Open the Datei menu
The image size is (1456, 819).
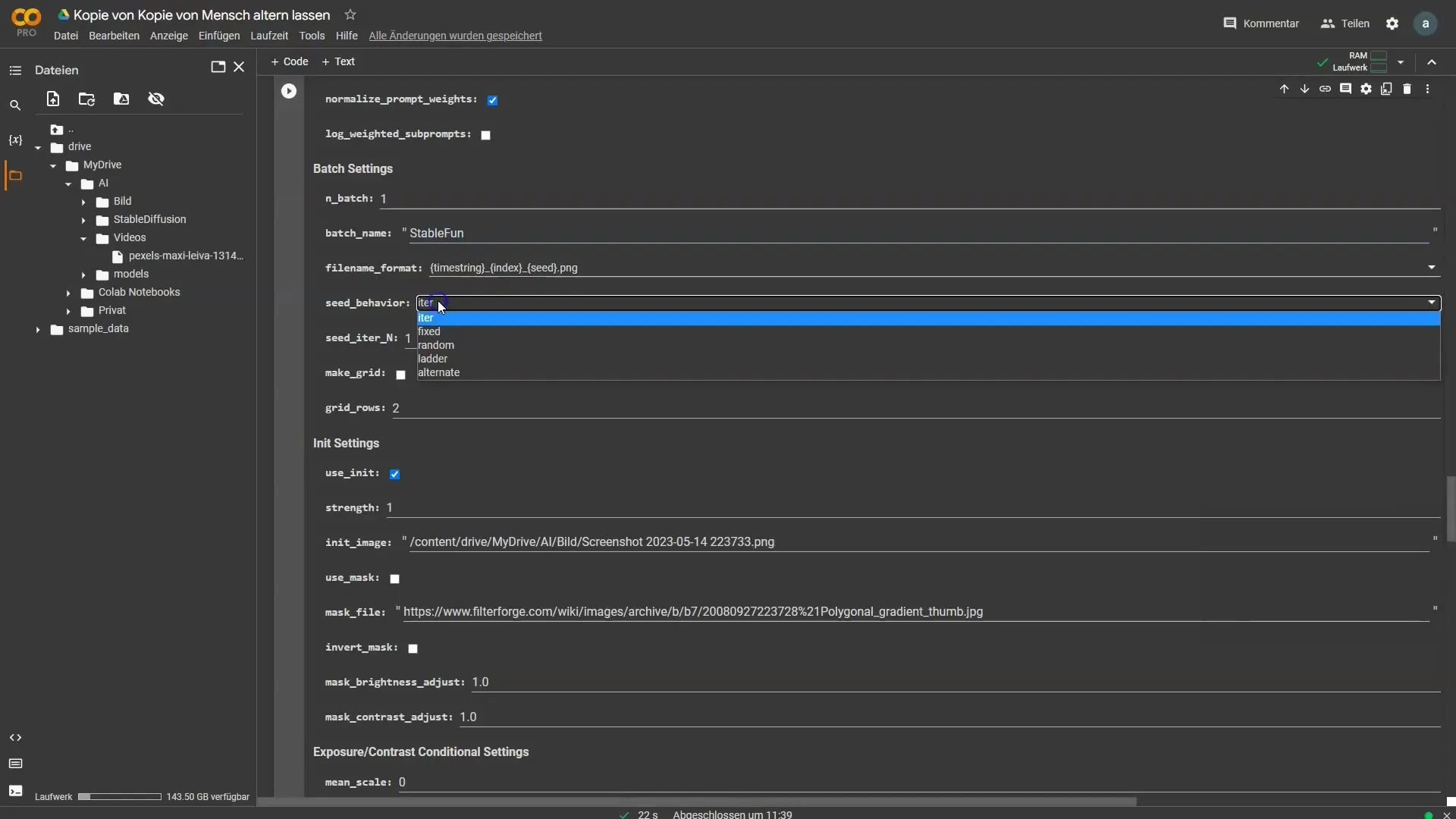pyautogui.click(x=66, y=36)
